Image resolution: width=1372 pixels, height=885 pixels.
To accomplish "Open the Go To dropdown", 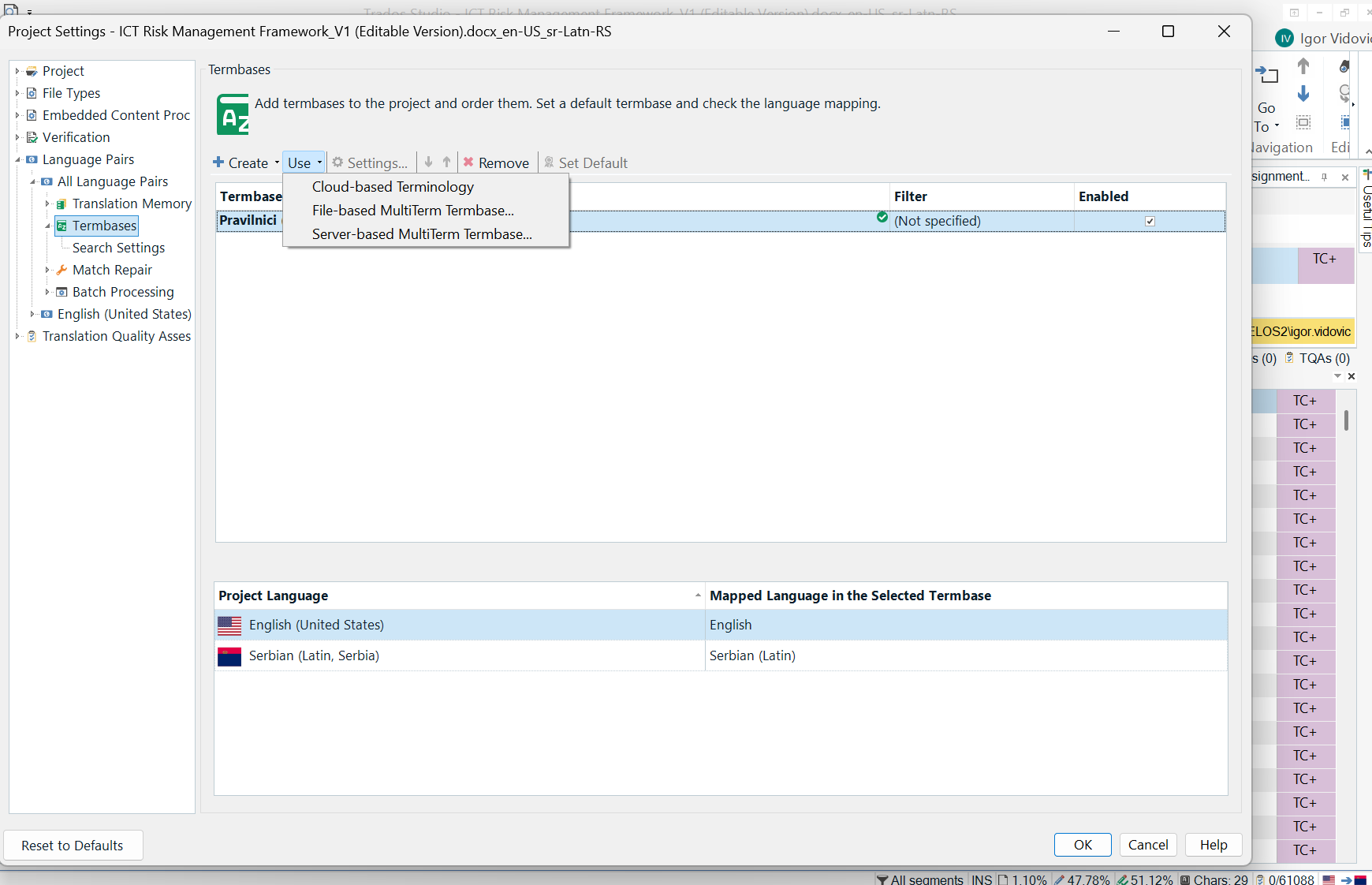I will click(x=1276, y=126).
